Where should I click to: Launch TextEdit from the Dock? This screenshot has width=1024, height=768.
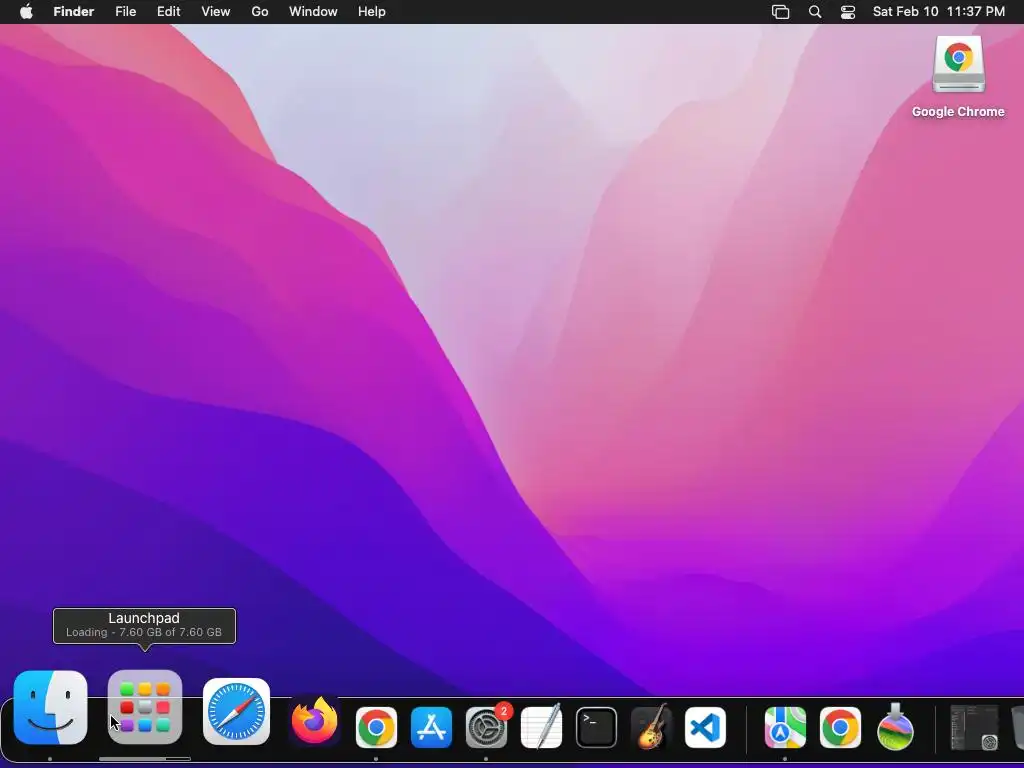(541, 726)
